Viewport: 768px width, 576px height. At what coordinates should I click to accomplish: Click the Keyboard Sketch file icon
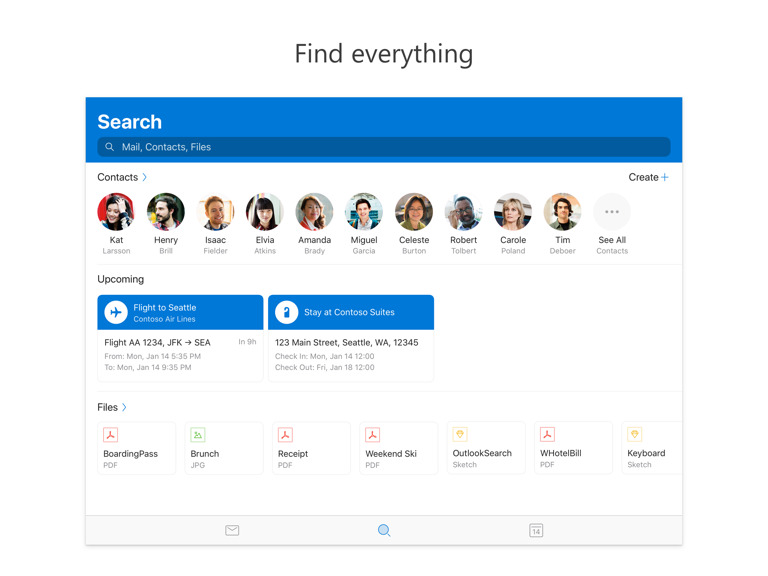click(635, 434)
